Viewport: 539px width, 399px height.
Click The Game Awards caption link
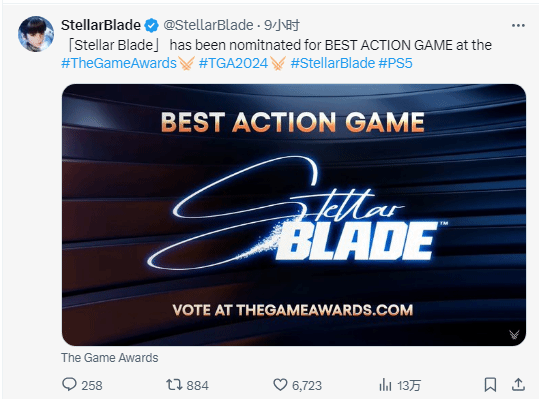point(110,358)
